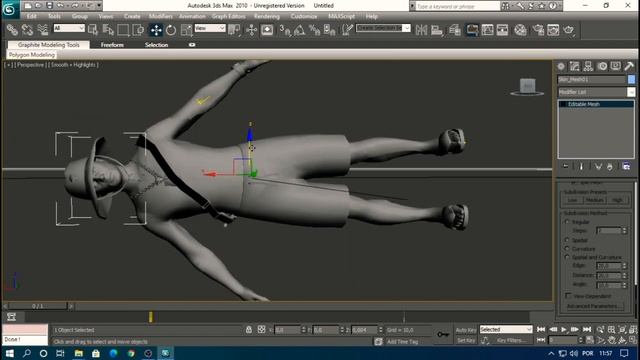Open the Rendering menu
Image resolution: width=640 pixels, height=360 pixels.
(x=267, y=16)
